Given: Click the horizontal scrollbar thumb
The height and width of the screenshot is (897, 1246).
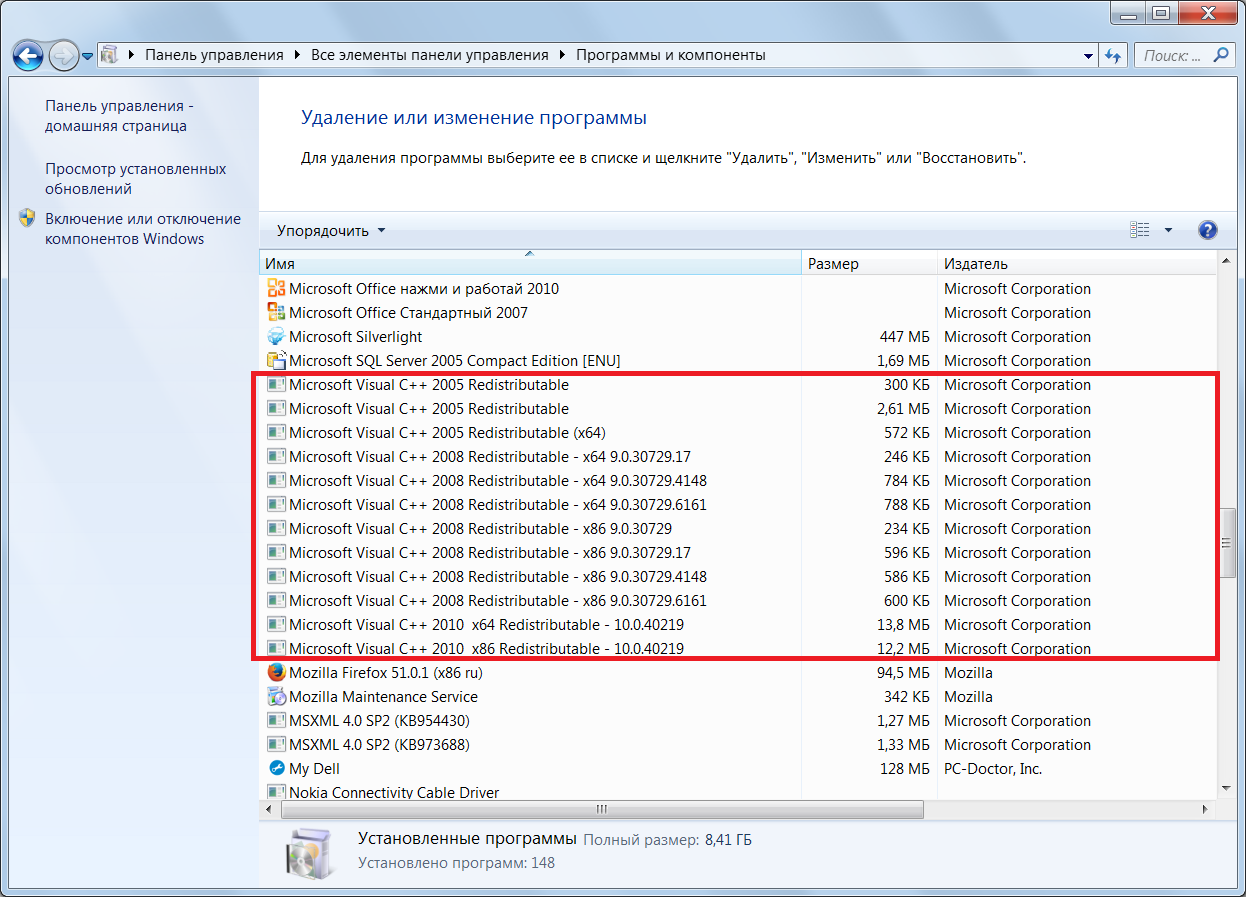Looking at the screenshot, I should 602,809.
